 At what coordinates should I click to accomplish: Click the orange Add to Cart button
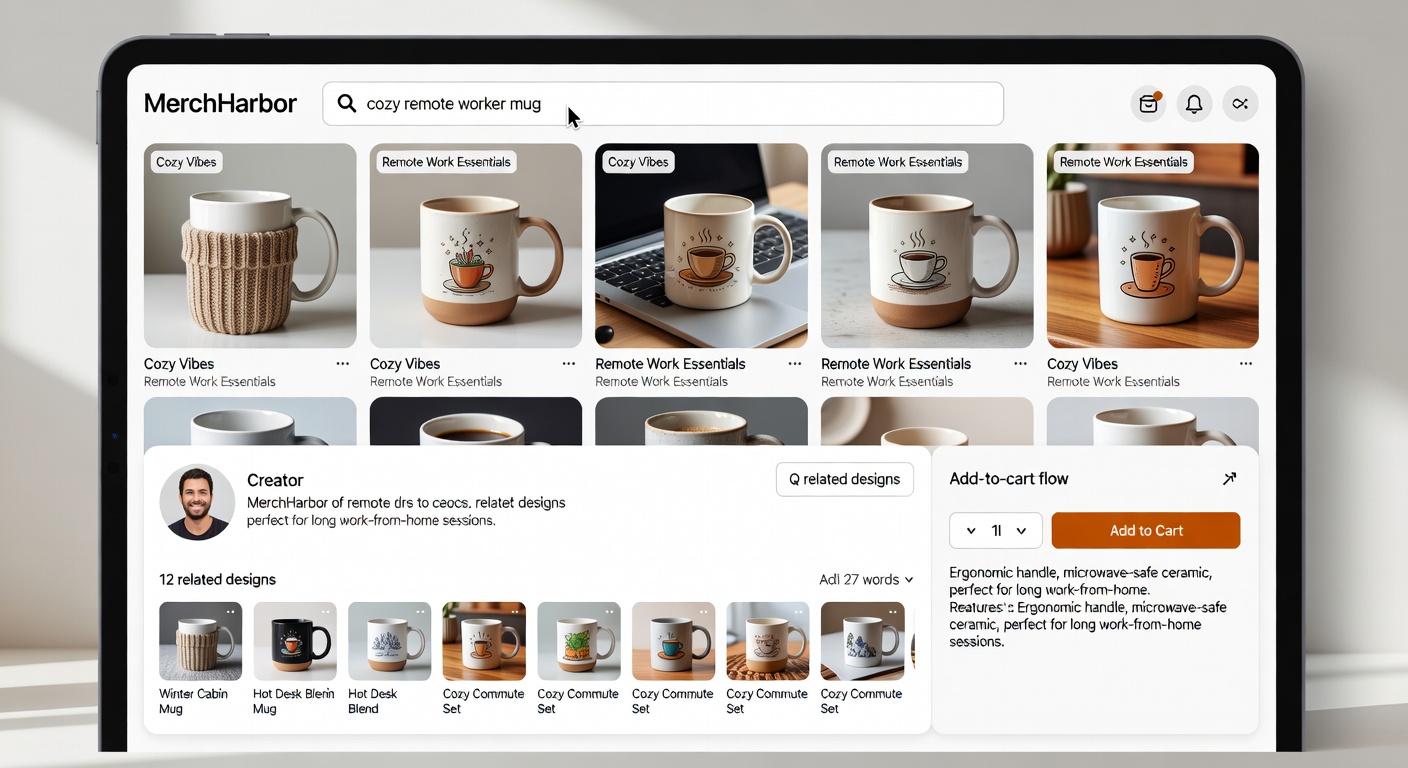click(1146, 531)
